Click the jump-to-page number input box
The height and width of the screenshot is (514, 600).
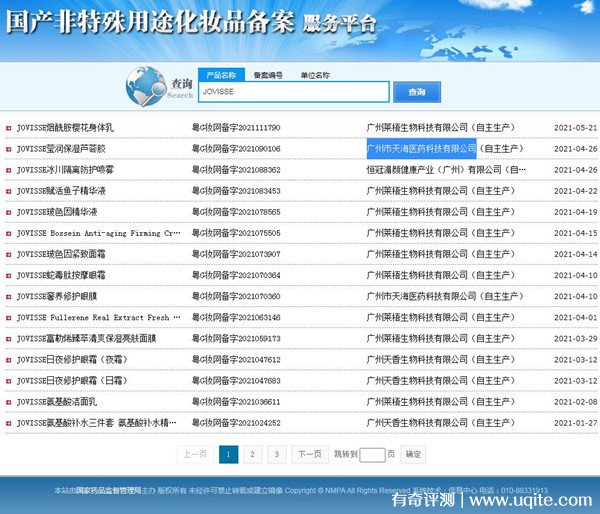point(371,455)
